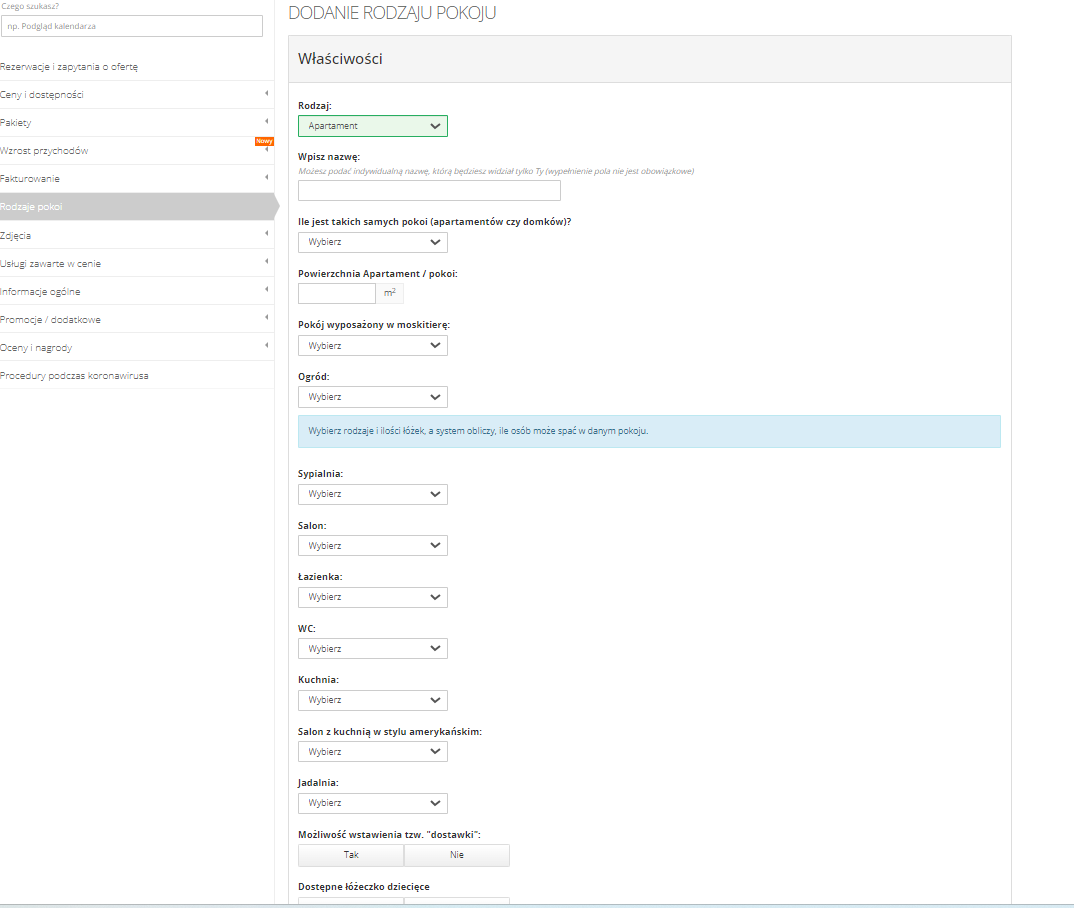Go to Procedury podczas koronawirusa
Viewport: 1074px width, 908px height.
75,375
